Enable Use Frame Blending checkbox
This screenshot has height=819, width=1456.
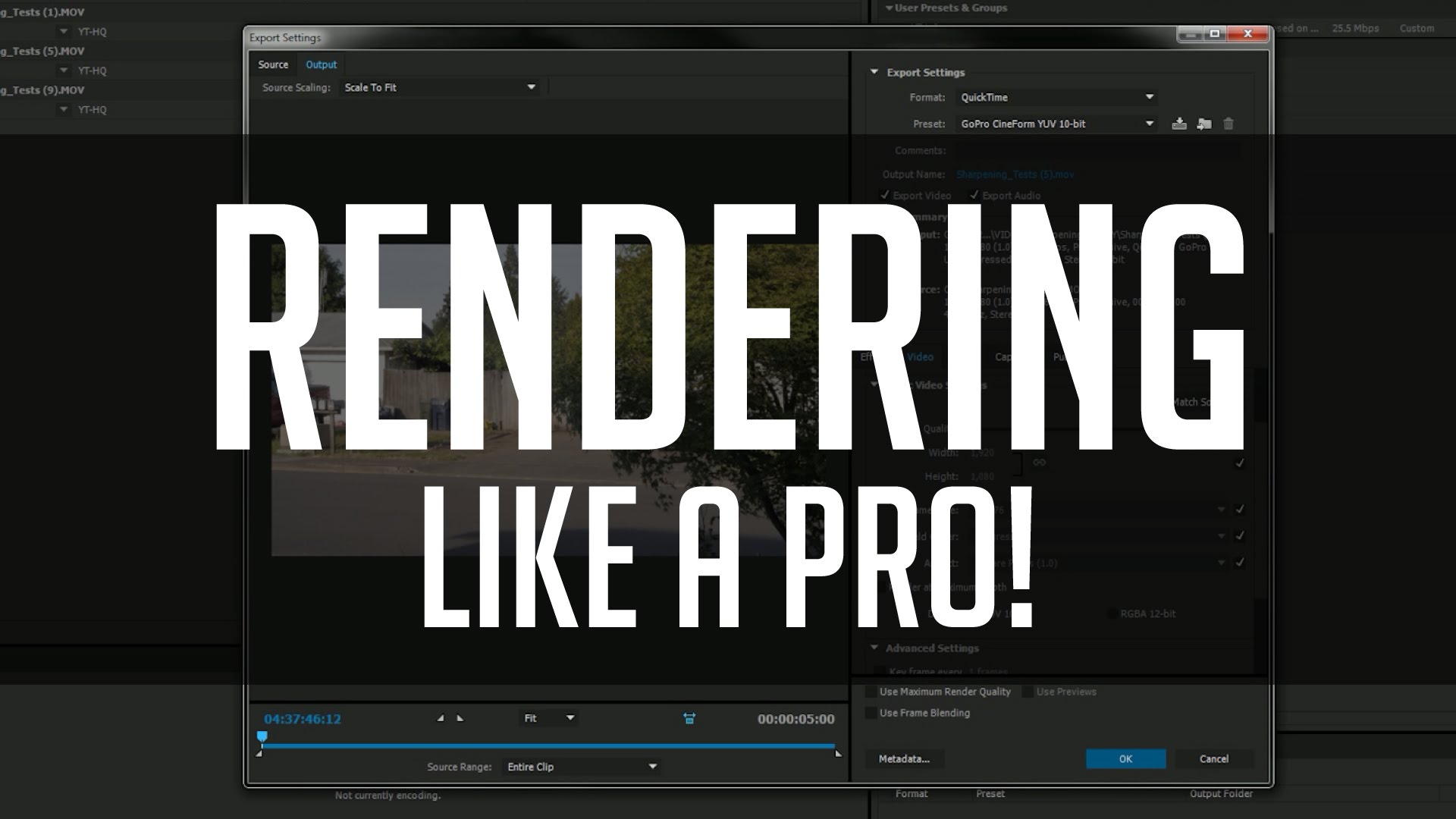[x=871, y=713]
